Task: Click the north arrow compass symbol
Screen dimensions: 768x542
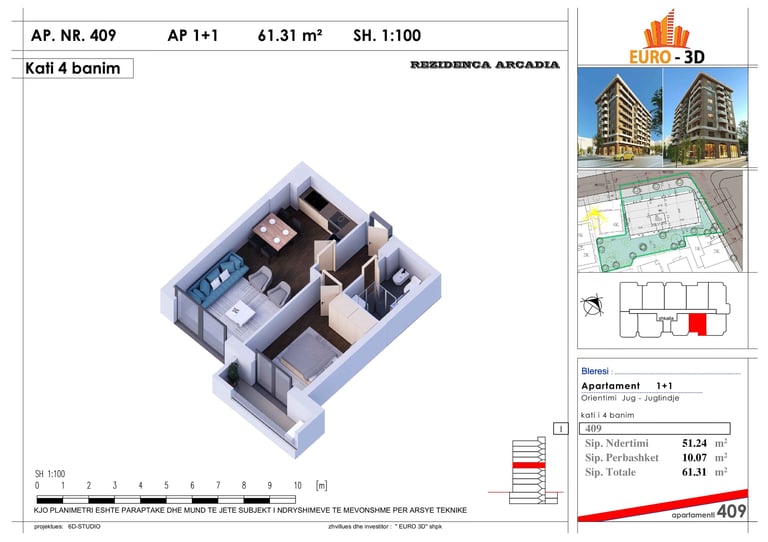Action: (592, 306)
